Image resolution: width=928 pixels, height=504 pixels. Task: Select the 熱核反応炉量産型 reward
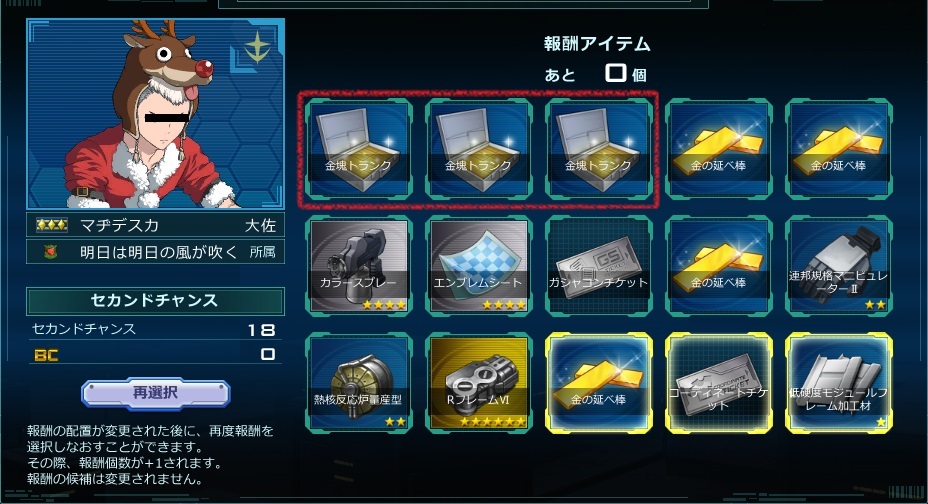pos(359,383)
